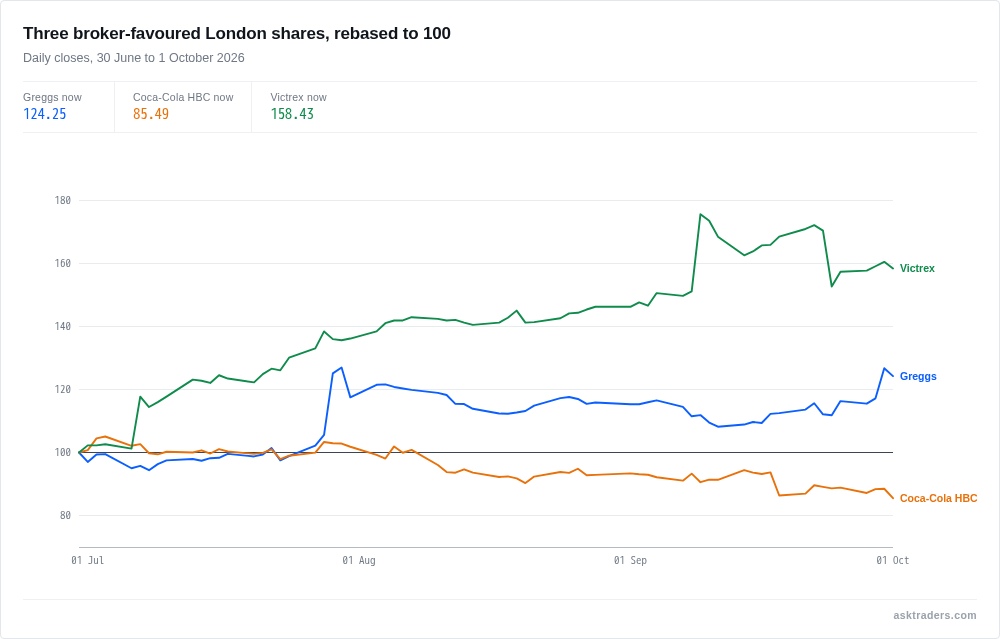Click the 80 y-axis tick label
This screenshot has height=639, width=1000.
point(65,515)
